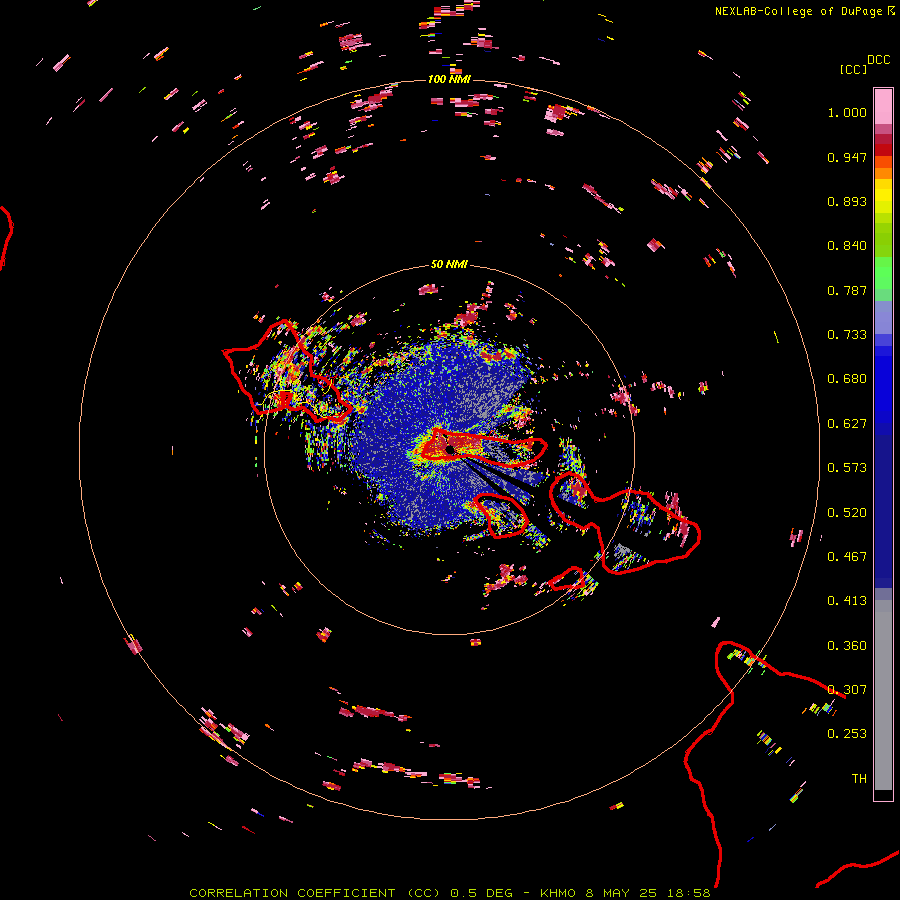Viewport: 900px width, 900px height.
Task: Select the 0.360 scale value
Action: [x=847, y=646]
